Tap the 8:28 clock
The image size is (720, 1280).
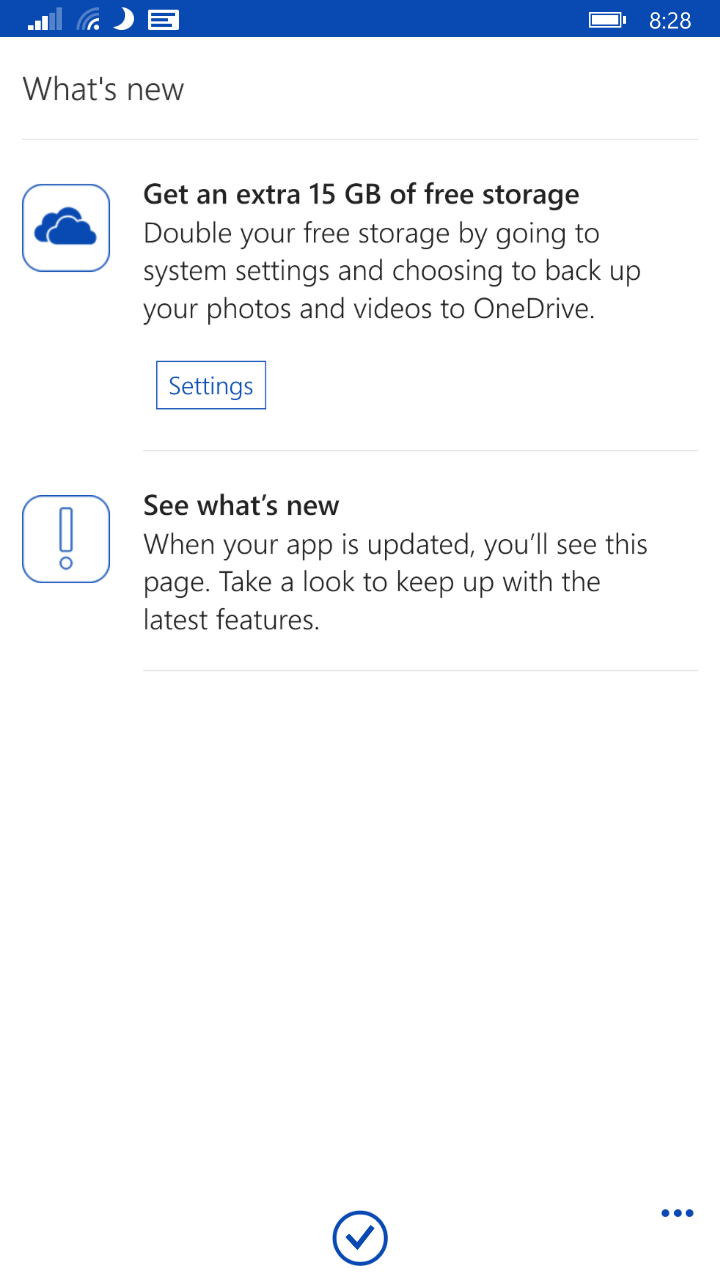pyautogui.click(x=670, y=20)
